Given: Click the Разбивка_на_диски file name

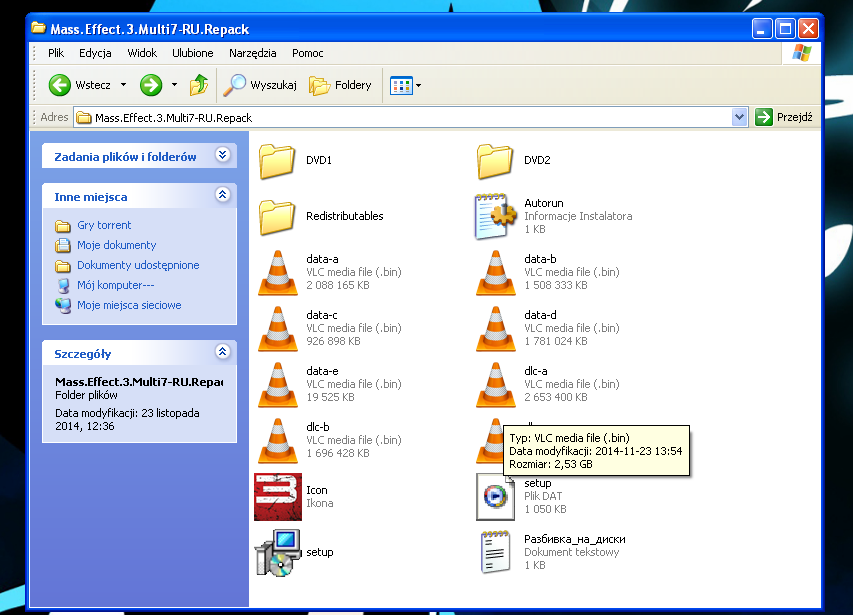Looking at the screenshot, I should (x=574, y=539).
